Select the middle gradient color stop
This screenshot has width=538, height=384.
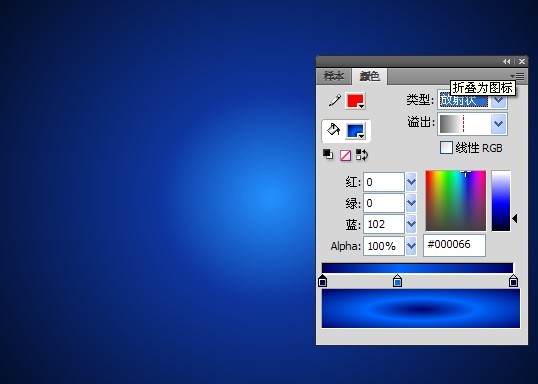click(397, 280)
